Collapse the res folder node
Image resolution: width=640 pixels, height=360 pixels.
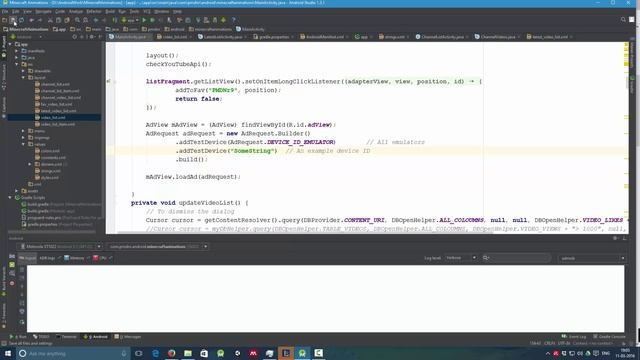17,64
